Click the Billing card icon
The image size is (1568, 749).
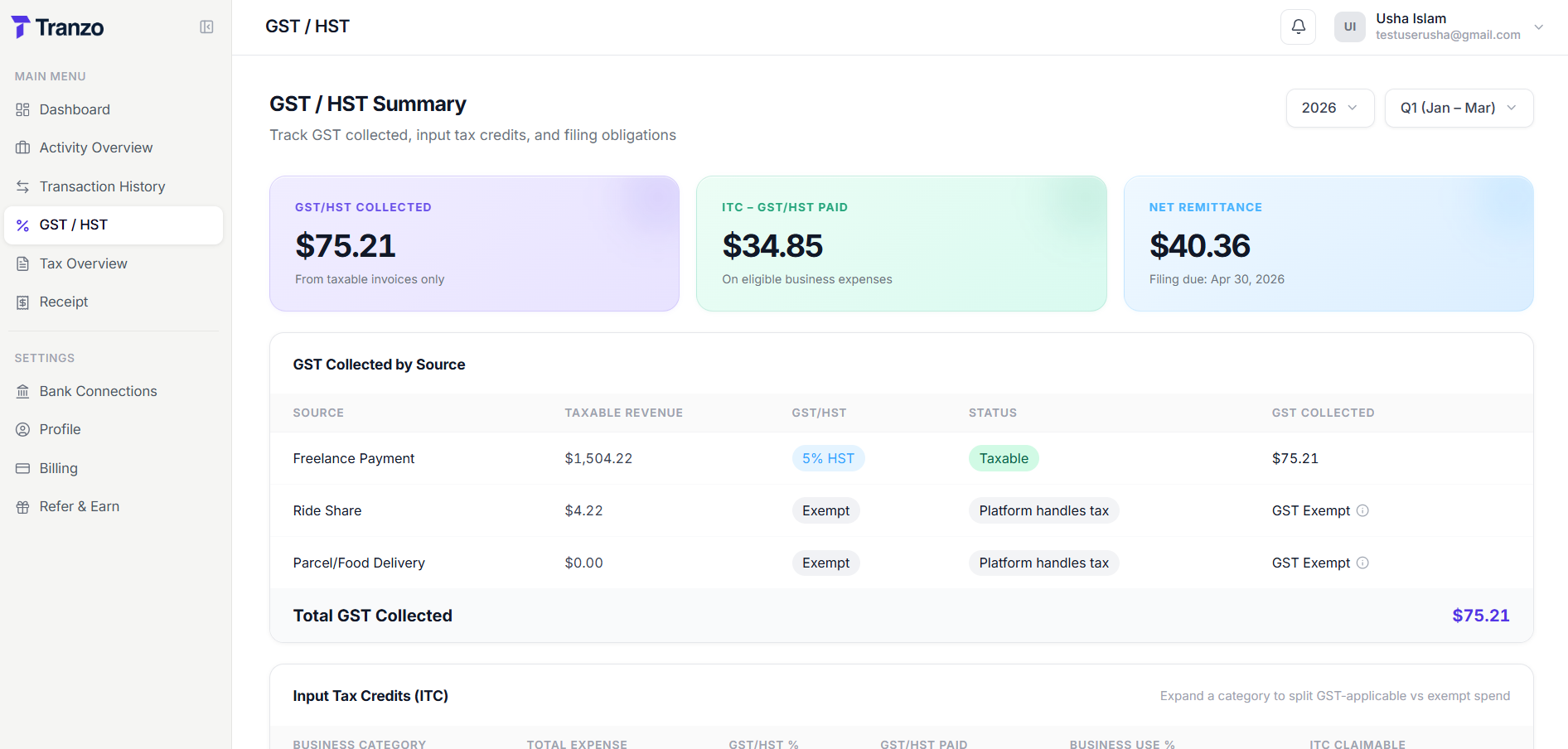point(23,468)
